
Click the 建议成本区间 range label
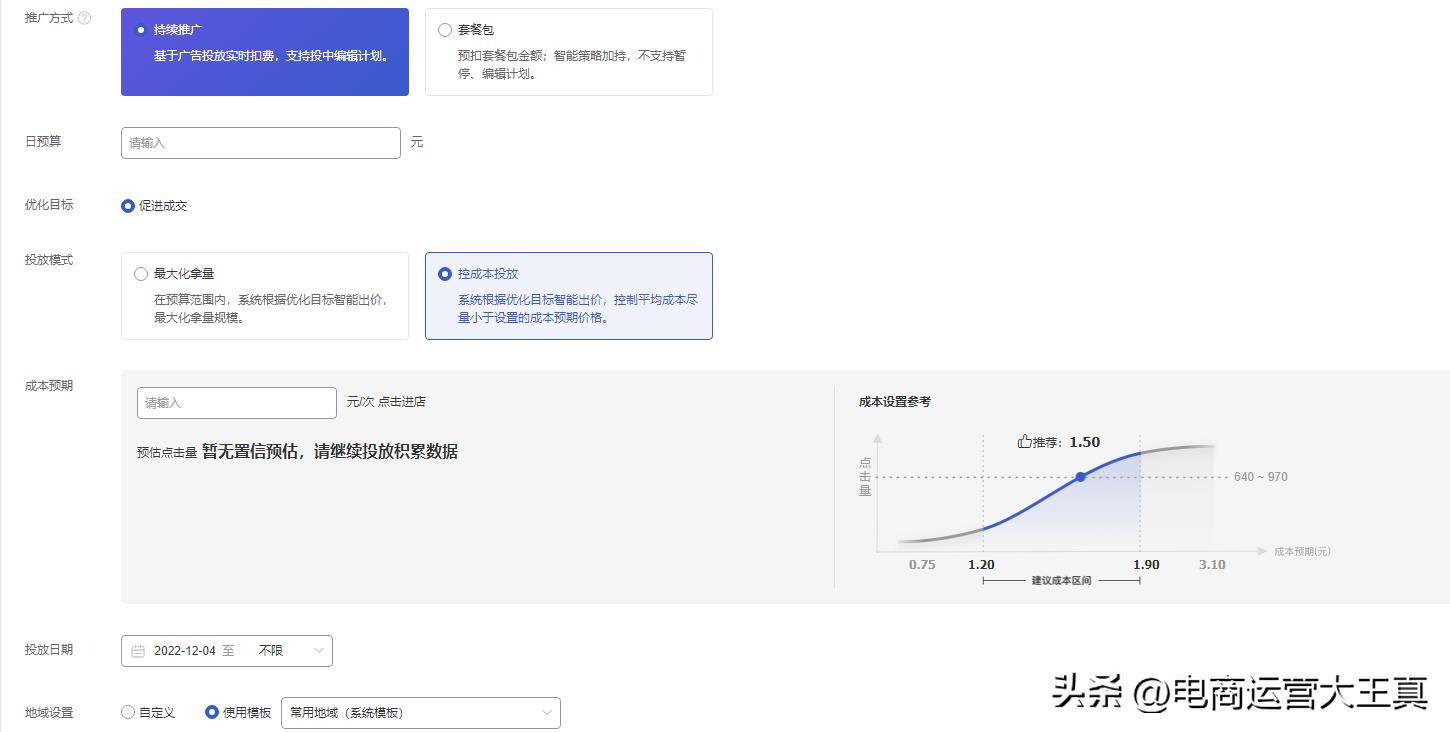click(x=1063, y=580)
